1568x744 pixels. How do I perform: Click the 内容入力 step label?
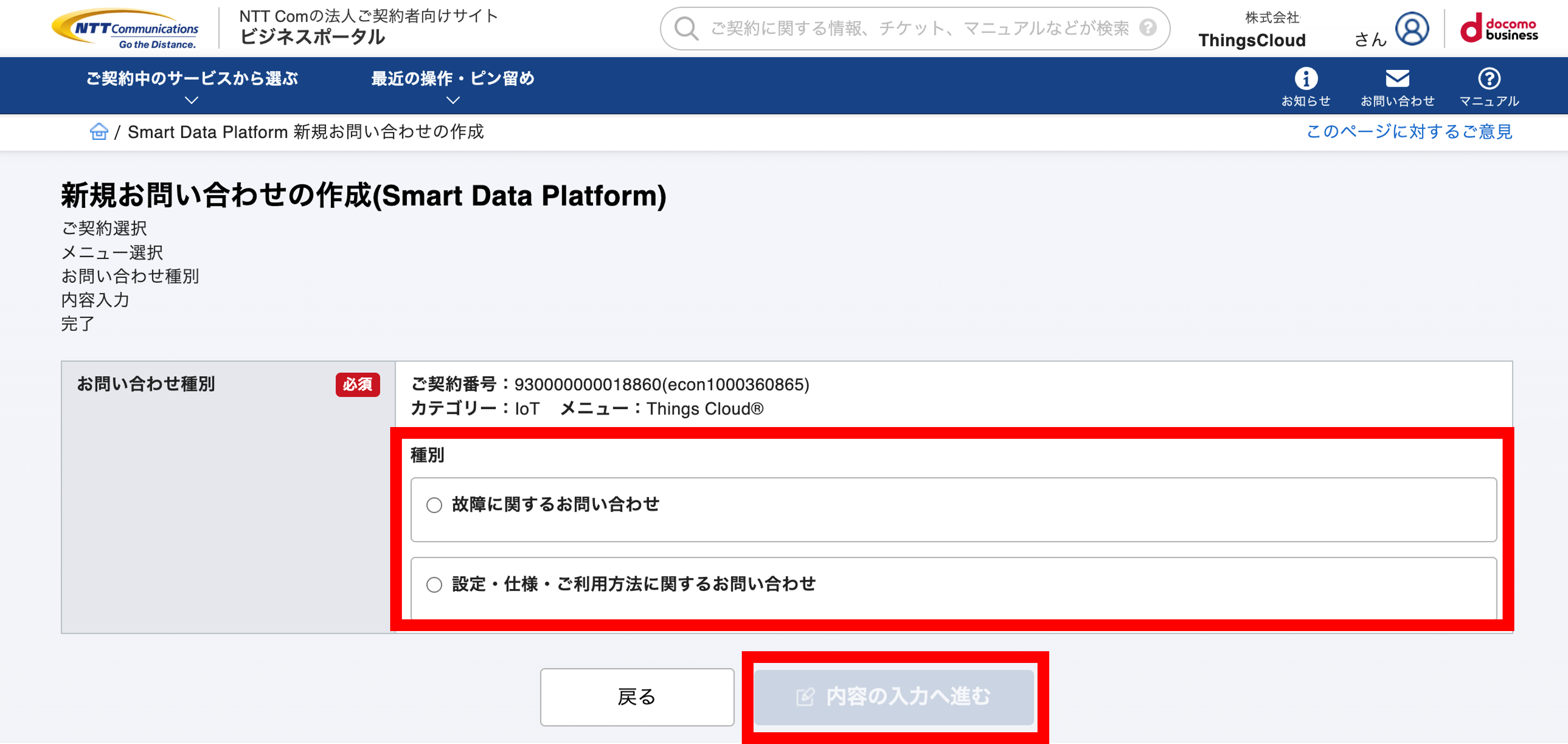(95, 300)
